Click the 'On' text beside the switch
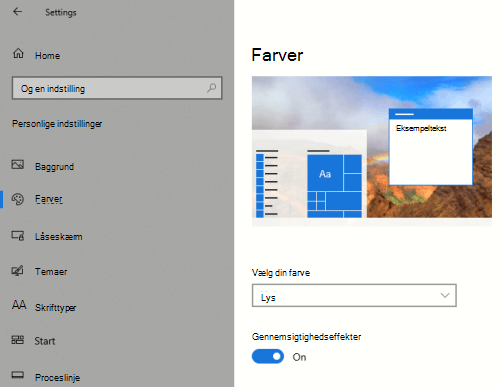This screenshot has height=387, width=500. coord(299,357)
